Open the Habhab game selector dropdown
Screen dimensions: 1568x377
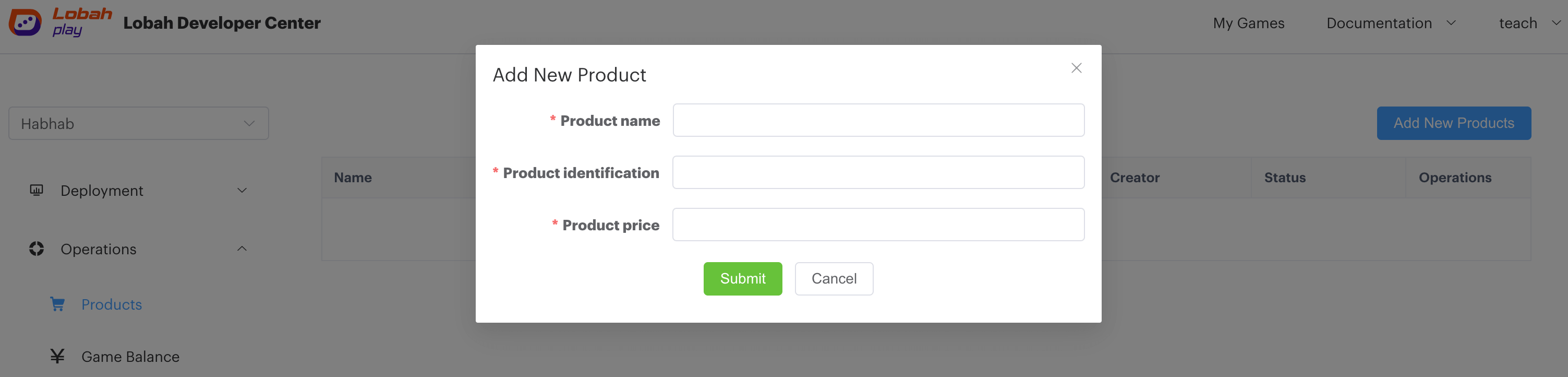(x=139, y=124)
